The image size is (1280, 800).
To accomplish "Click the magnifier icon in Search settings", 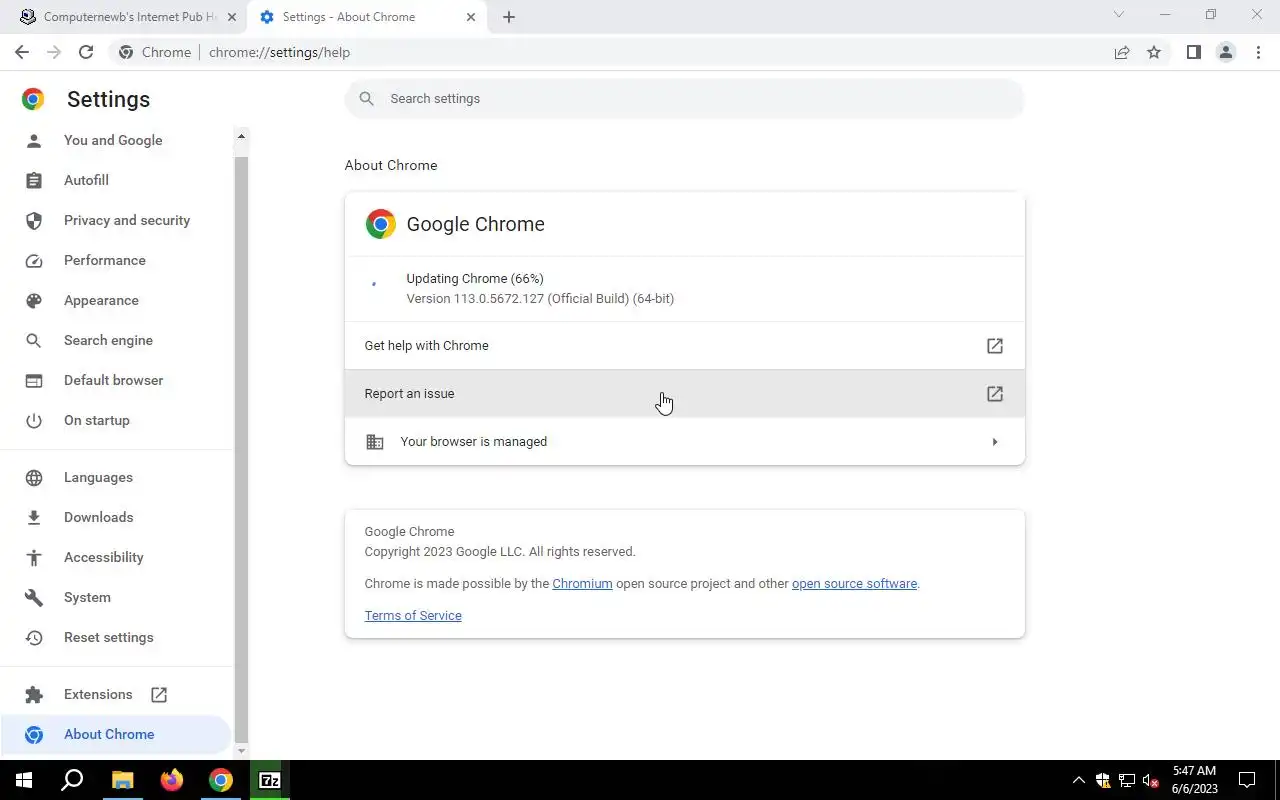I will pos(366,98).
